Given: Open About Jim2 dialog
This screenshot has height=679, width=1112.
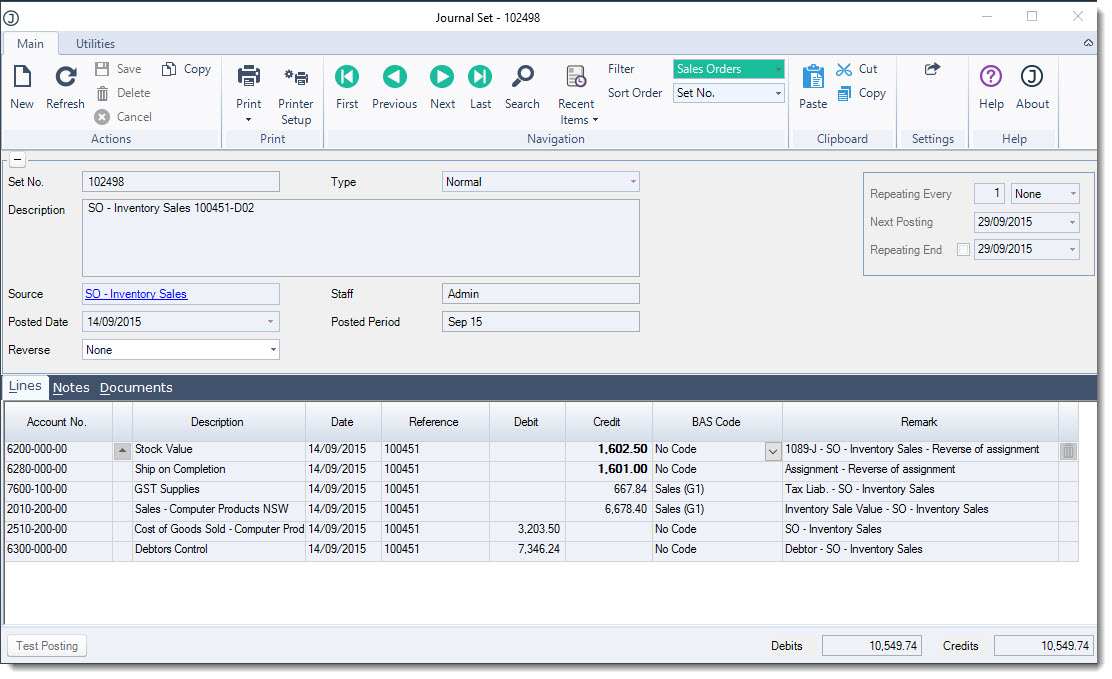Looking at the screenshot, I should (1032, 87).
